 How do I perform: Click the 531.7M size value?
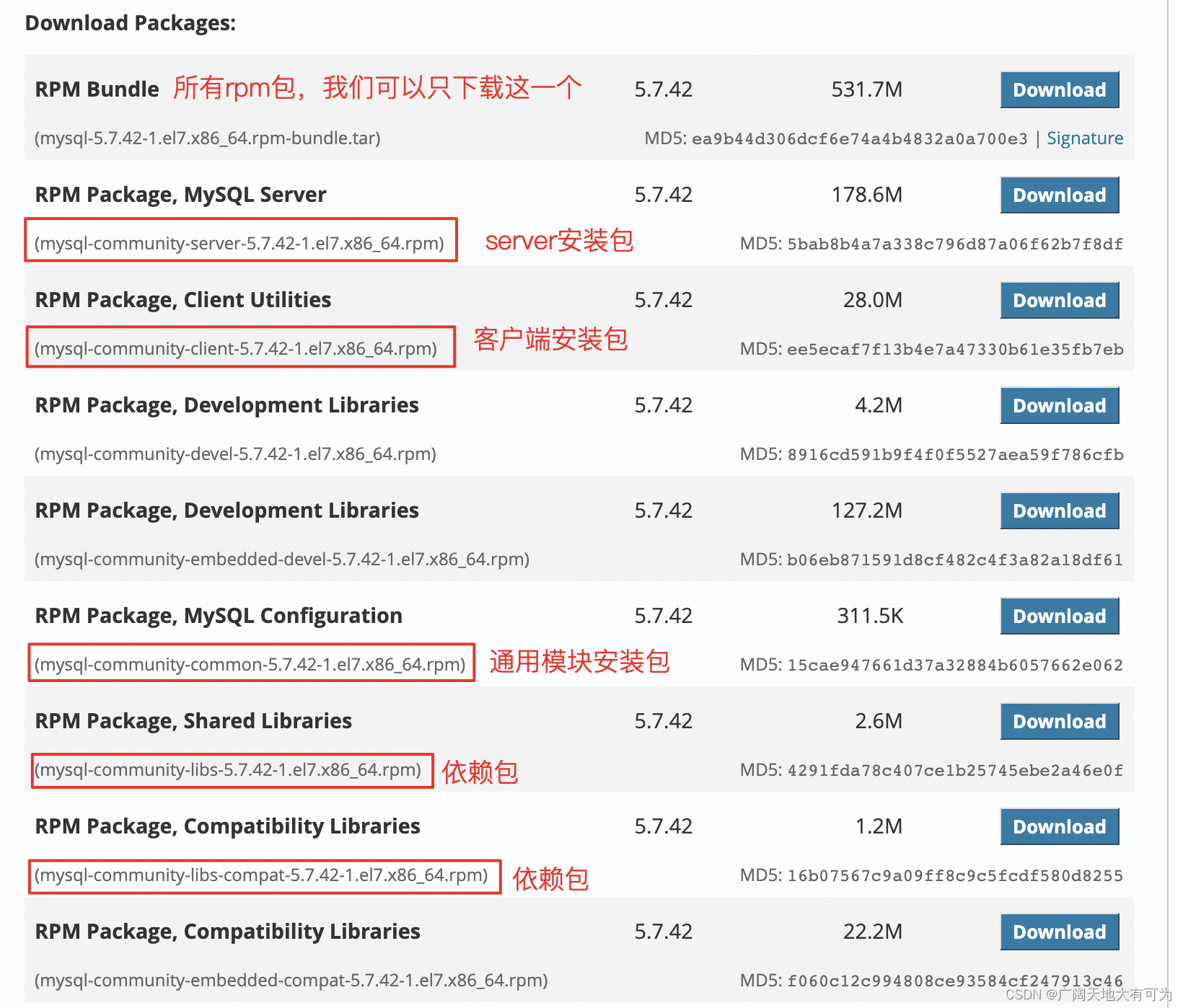click(x=867, y=89)
